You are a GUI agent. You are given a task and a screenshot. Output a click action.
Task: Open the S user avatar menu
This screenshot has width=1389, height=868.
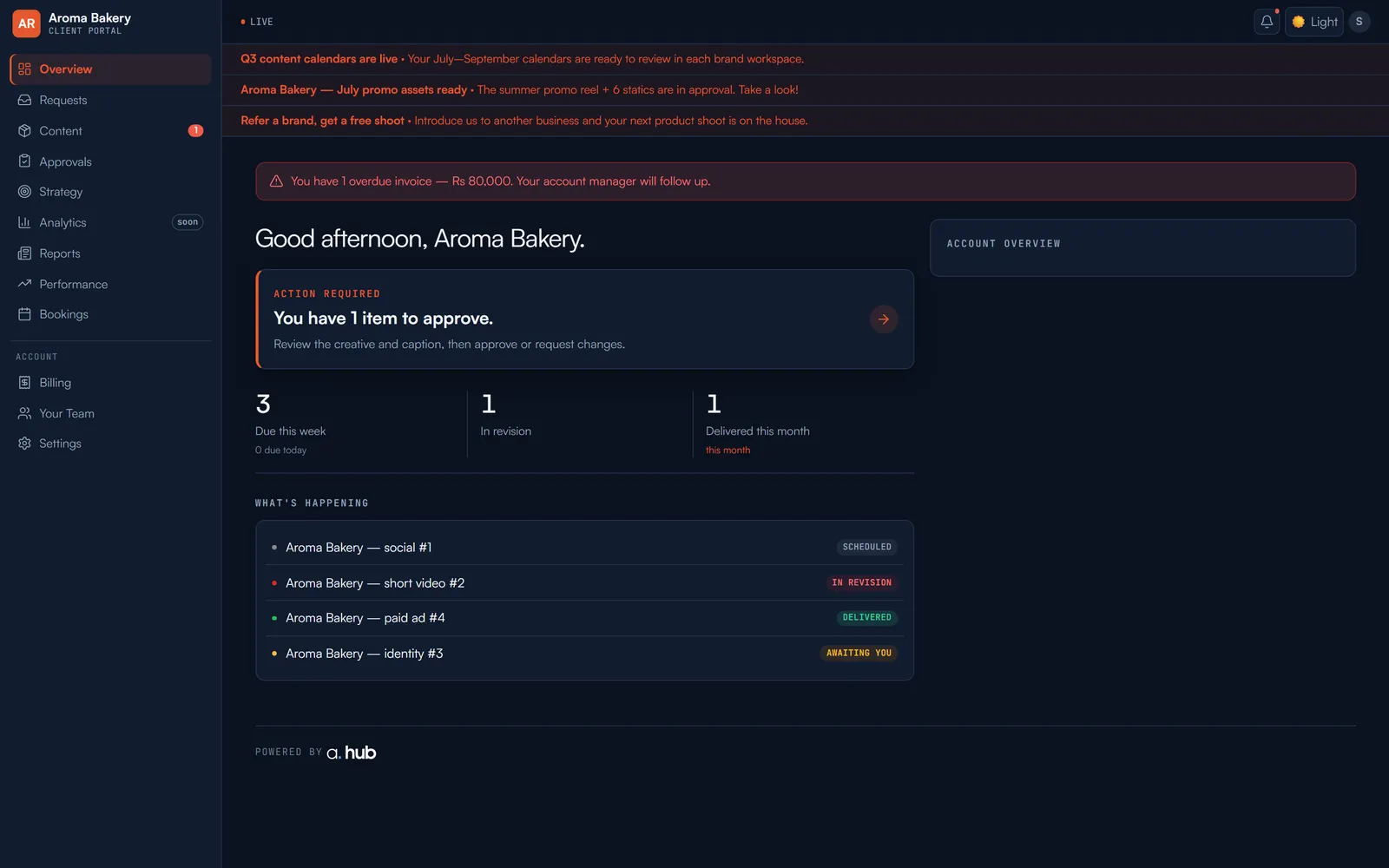tap(1359, 22)
